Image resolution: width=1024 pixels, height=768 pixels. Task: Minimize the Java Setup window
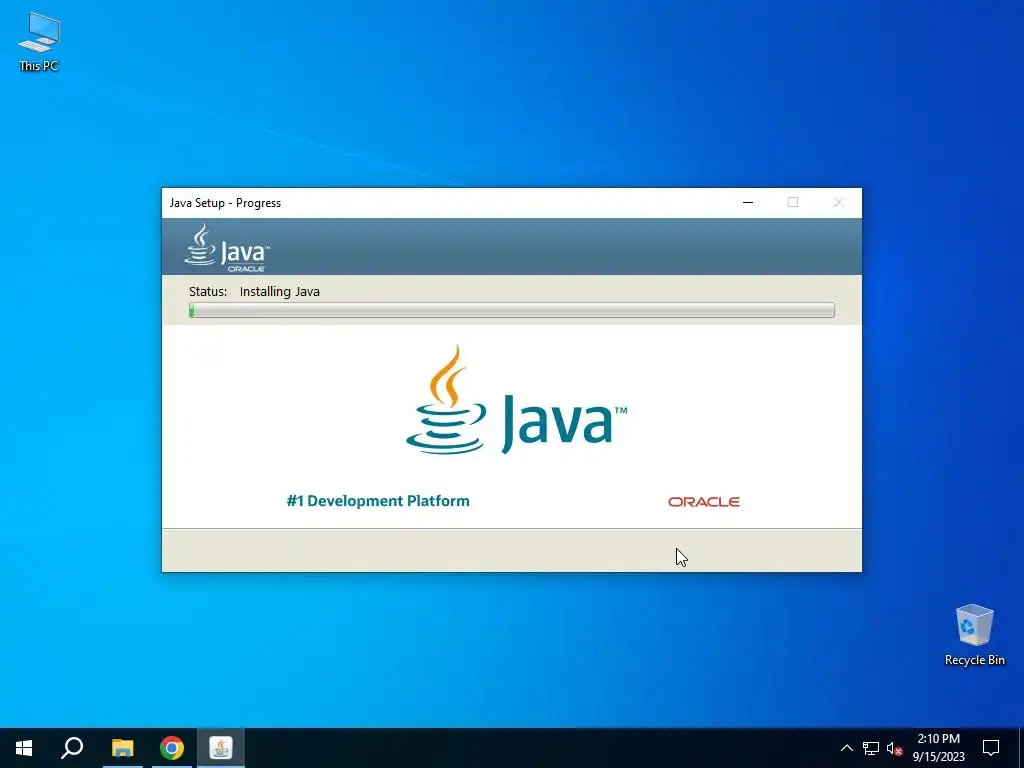[x=748, y=202]
